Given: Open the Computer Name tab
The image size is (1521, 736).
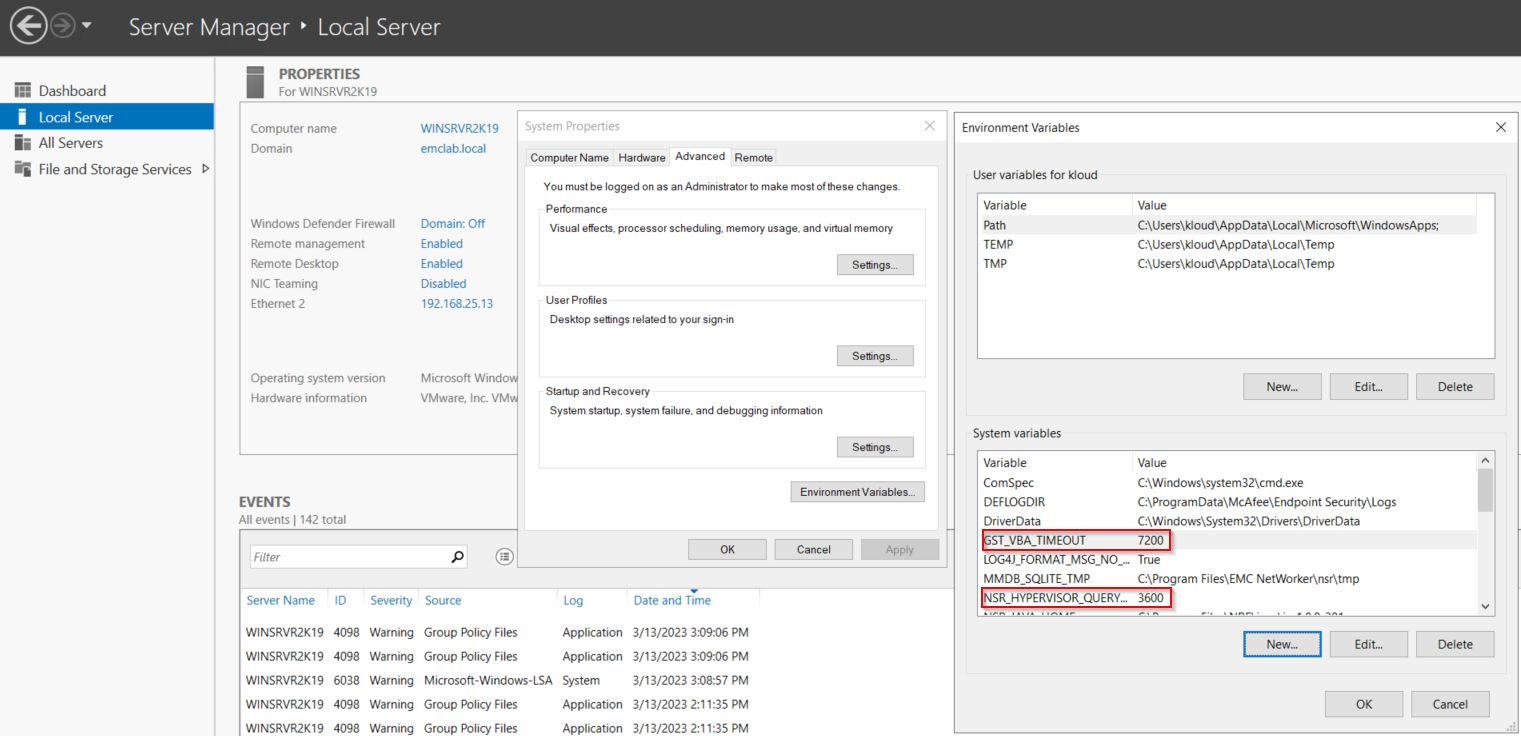Looking at the screenshot, I should tap(568, 157).
